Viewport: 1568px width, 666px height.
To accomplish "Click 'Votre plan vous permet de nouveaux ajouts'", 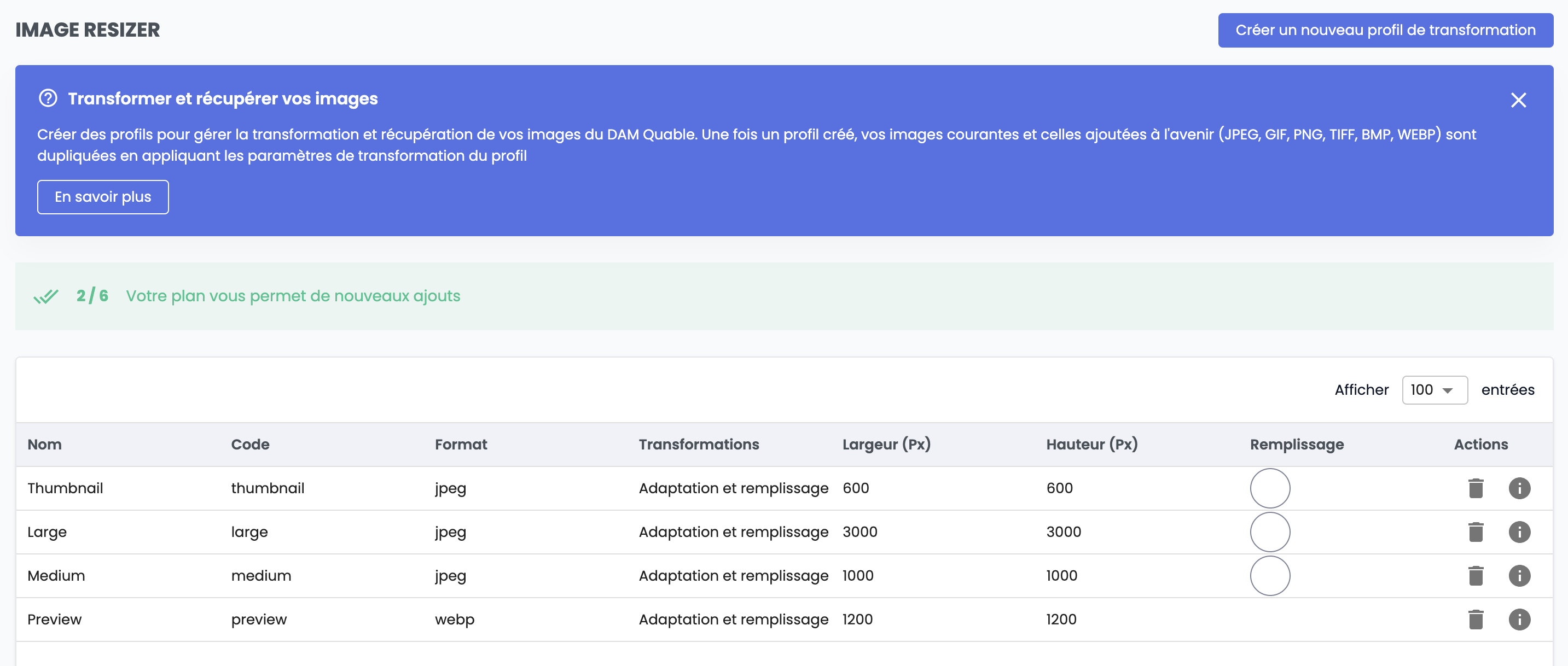I will [293, 296].
